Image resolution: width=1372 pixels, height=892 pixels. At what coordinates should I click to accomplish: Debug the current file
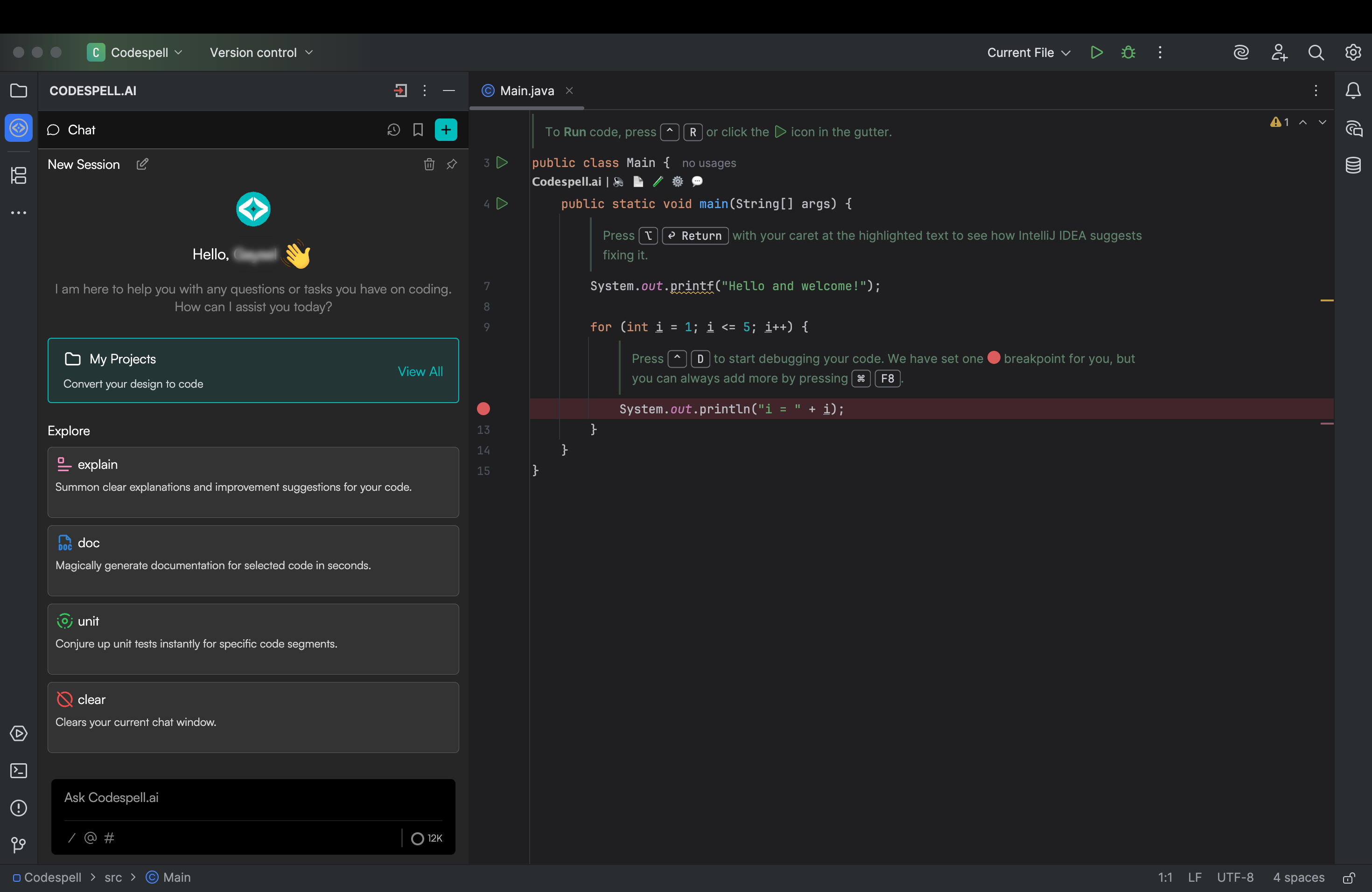tap(1128, 52)
